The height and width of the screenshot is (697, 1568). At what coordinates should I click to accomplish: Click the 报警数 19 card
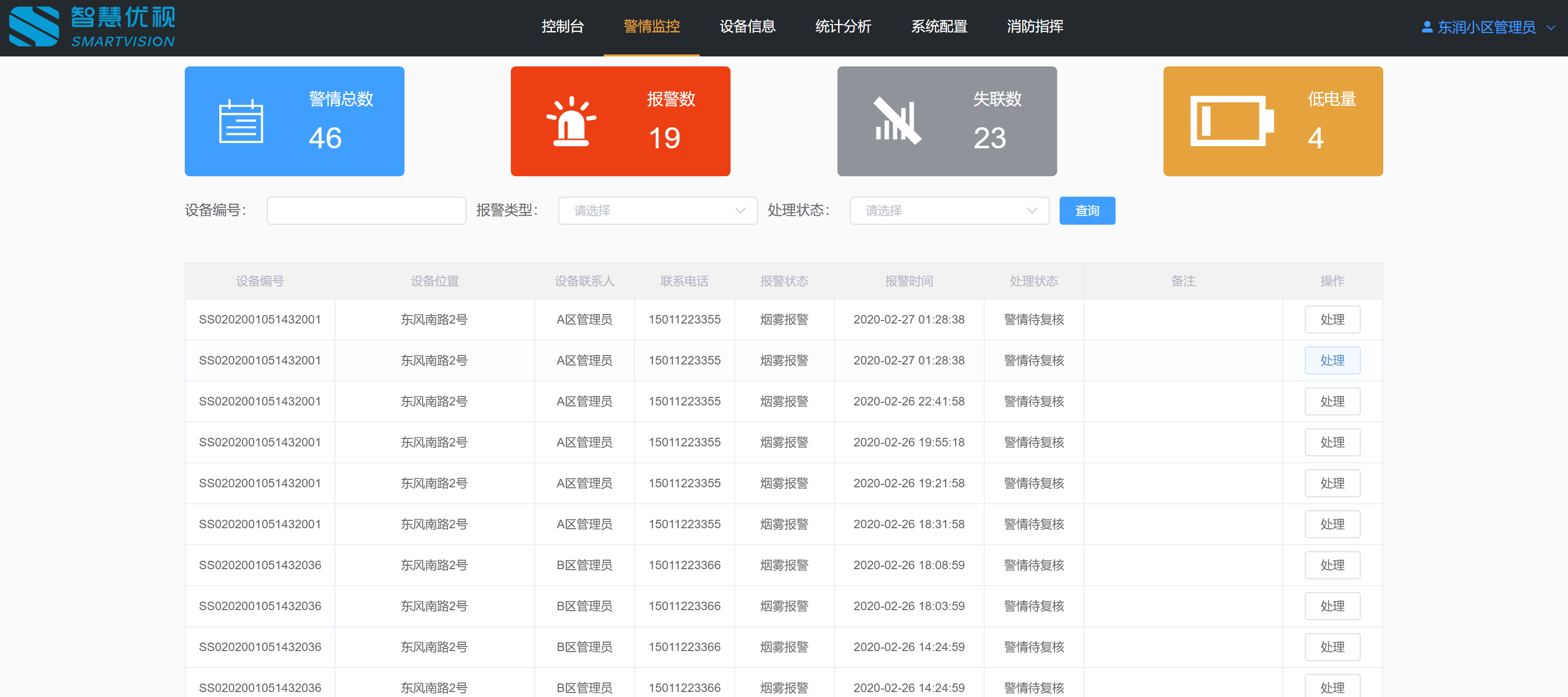(x=620, y=121)
